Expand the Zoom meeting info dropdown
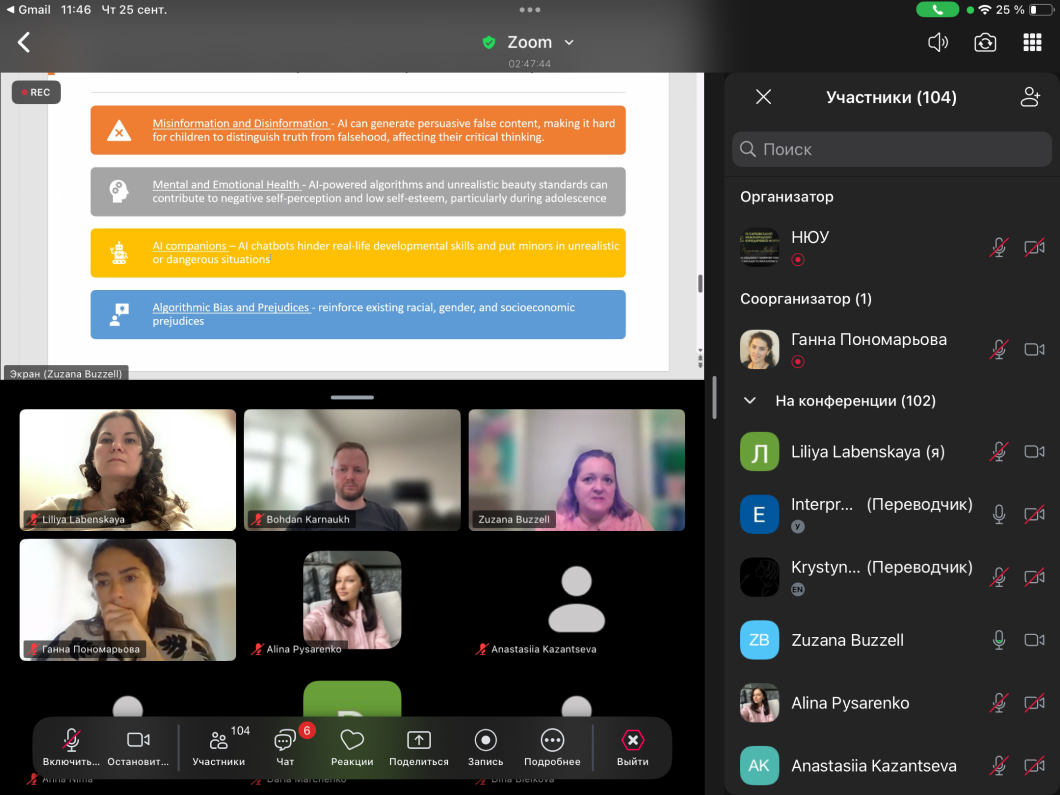1060x795 pixels. (x=569, y=42)
